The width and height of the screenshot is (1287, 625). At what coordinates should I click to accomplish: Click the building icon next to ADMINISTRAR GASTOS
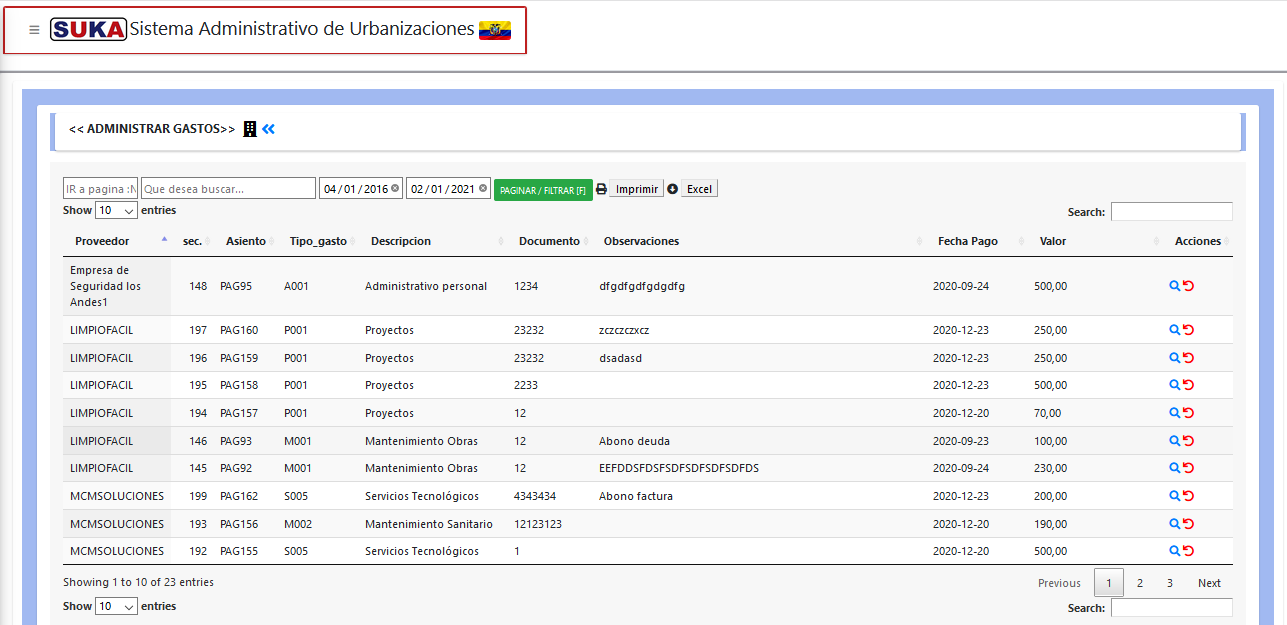(x=250, y=129)
